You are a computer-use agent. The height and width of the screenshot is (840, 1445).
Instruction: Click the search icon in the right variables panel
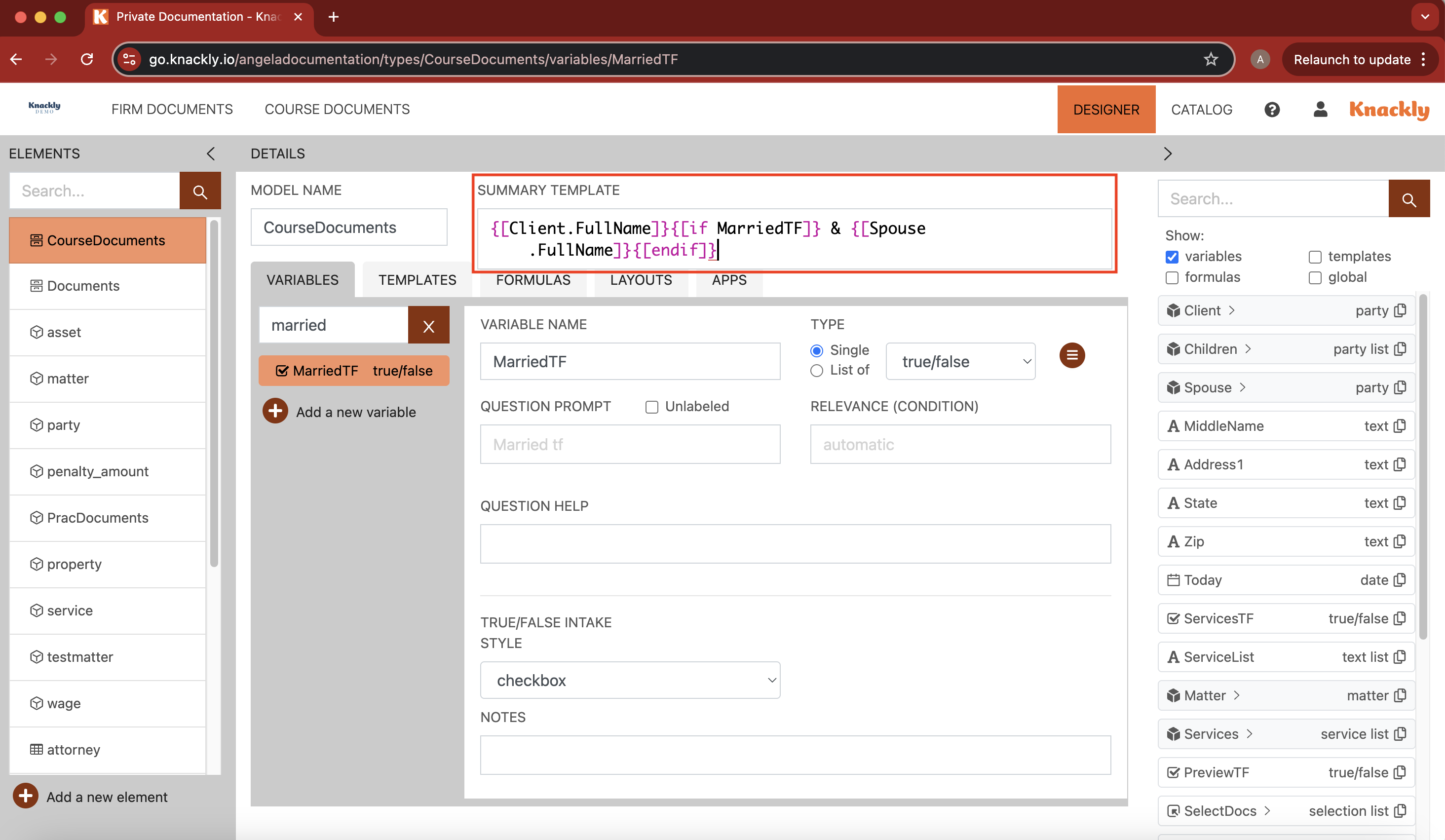1409,198
